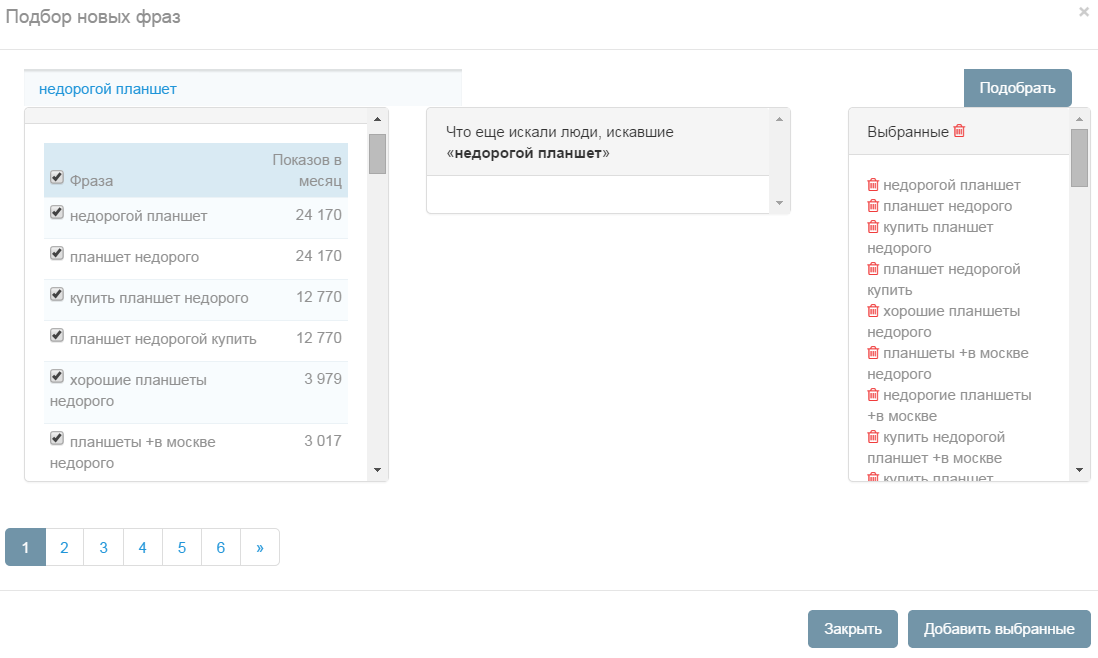The width and height of the screenshot is (1098, 658).
Task: Go to page 3 of results
Action: point(103,547)
